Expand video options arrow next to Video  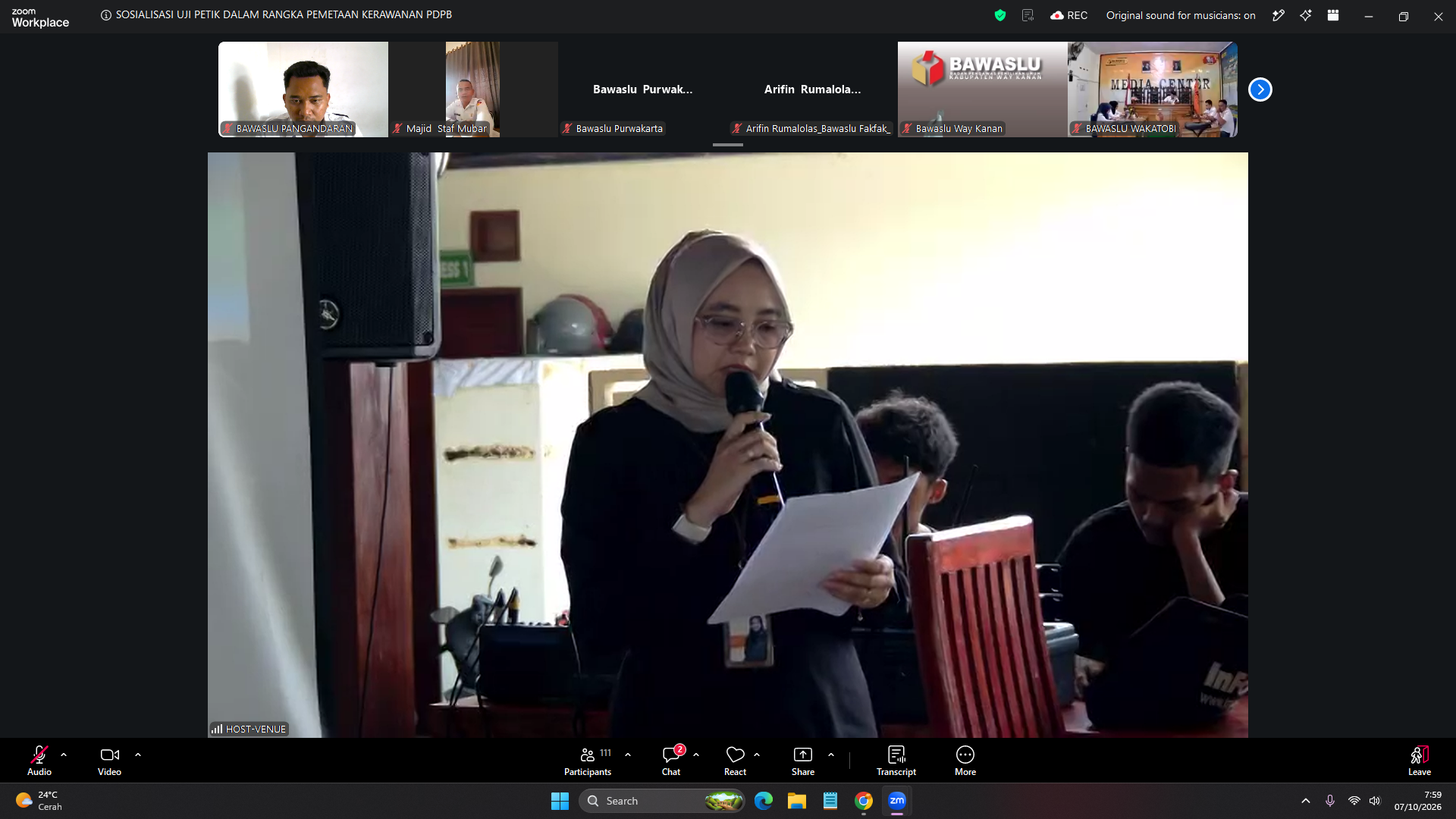pos(138,755)
